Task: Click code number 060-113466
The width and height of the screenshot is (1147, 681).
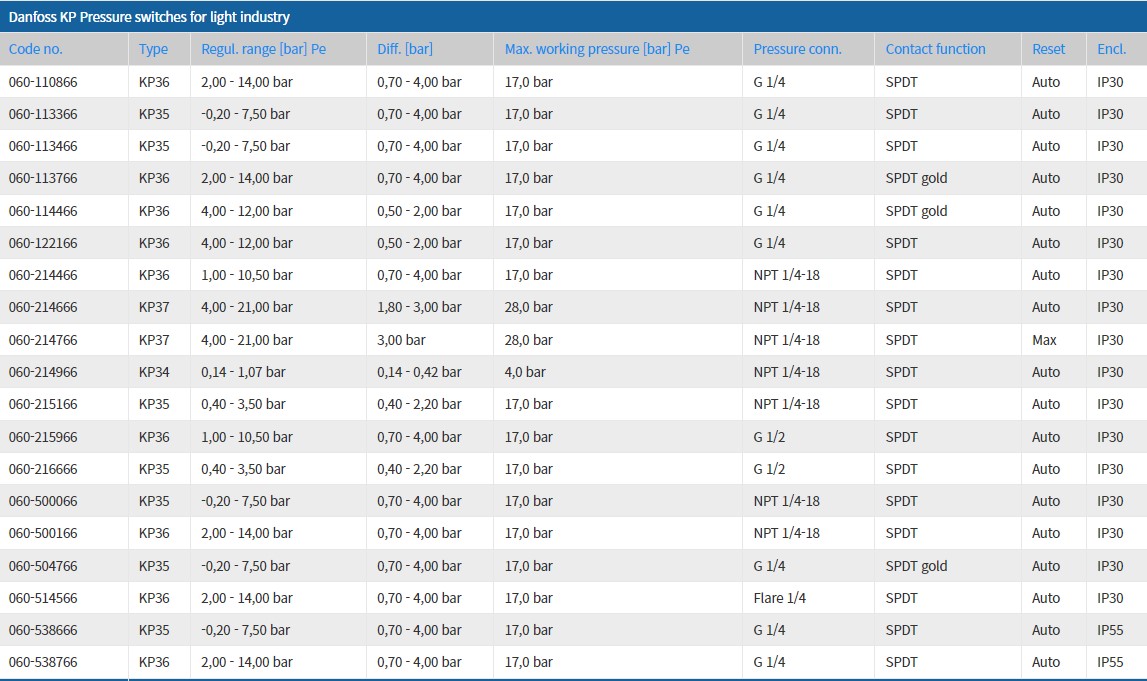Action: [43, 146]
